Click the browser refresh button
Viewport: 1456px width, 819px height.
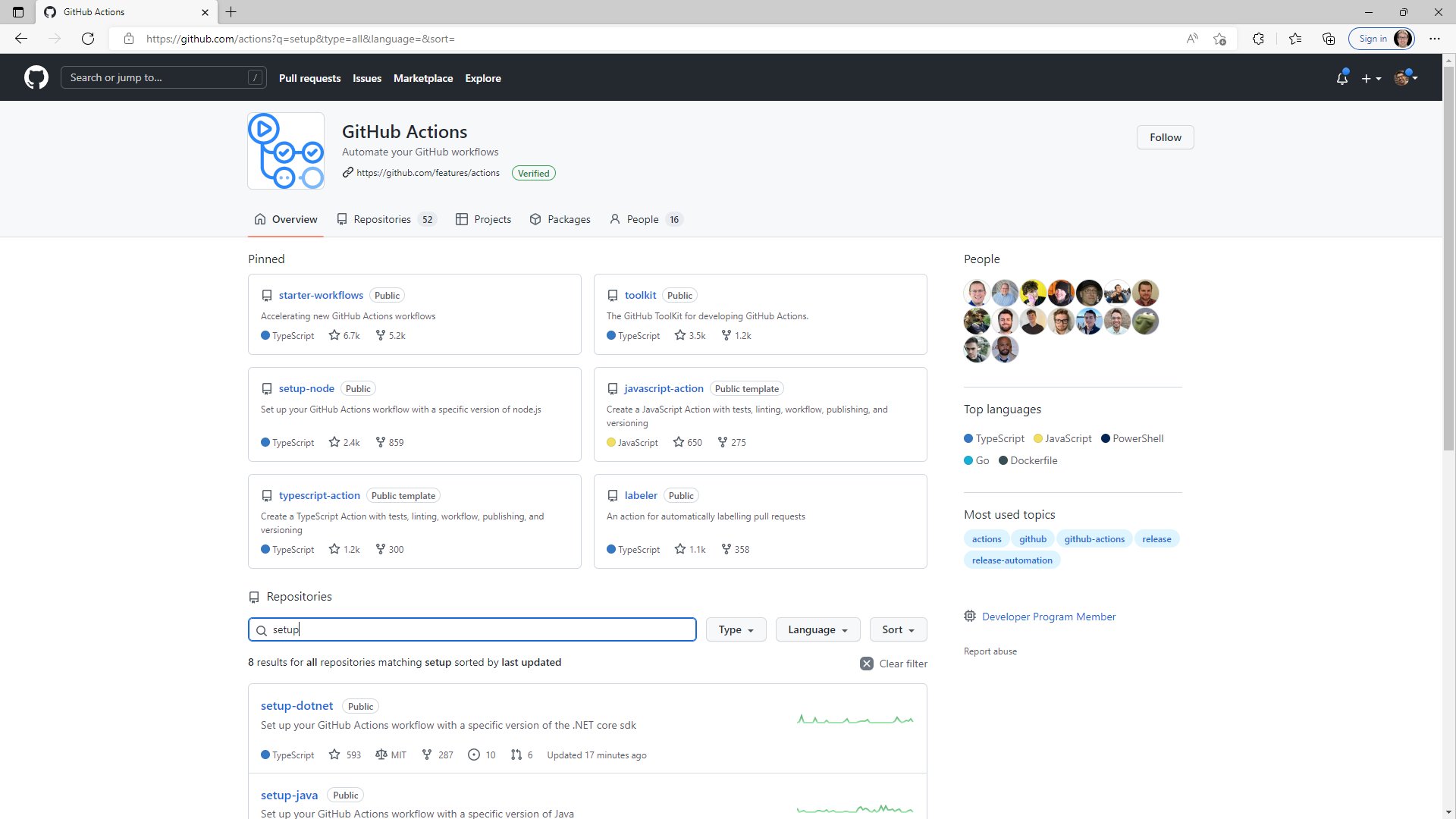88,39
